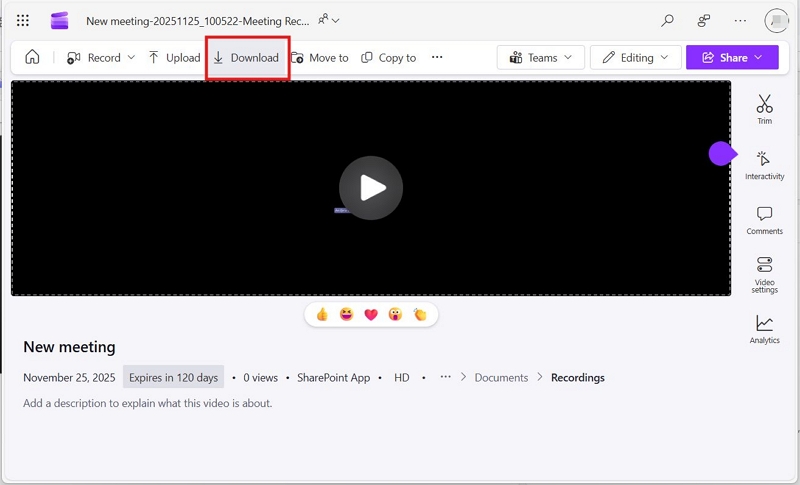Image resolution: width=800 pixels, height=485 pixels.
Task: Open the app launcher grid icon
Action: (22, 20)
